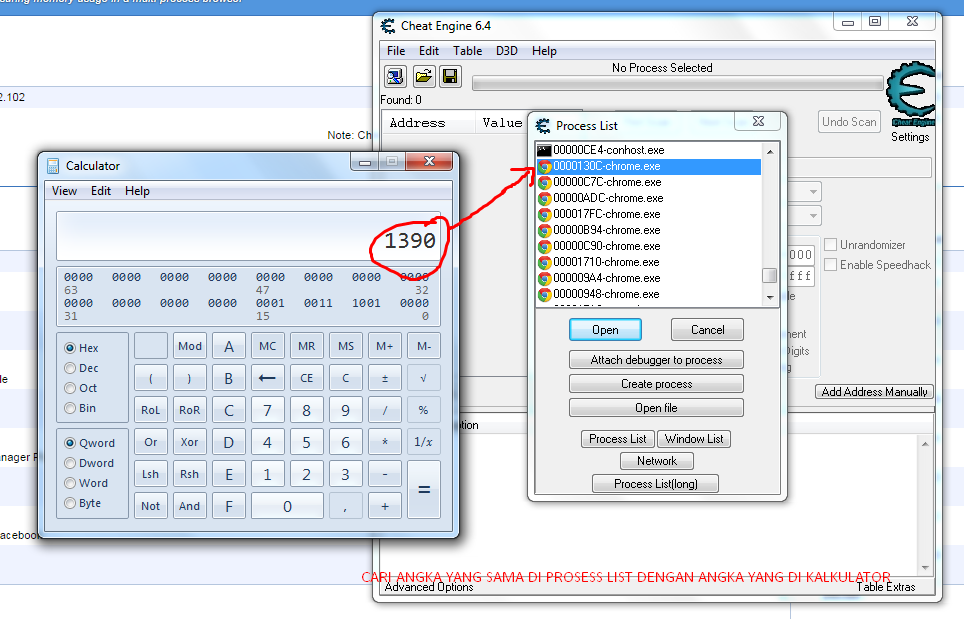Click the multiply key in Calculator
964x635 pixels.
(x=385, y=442)
